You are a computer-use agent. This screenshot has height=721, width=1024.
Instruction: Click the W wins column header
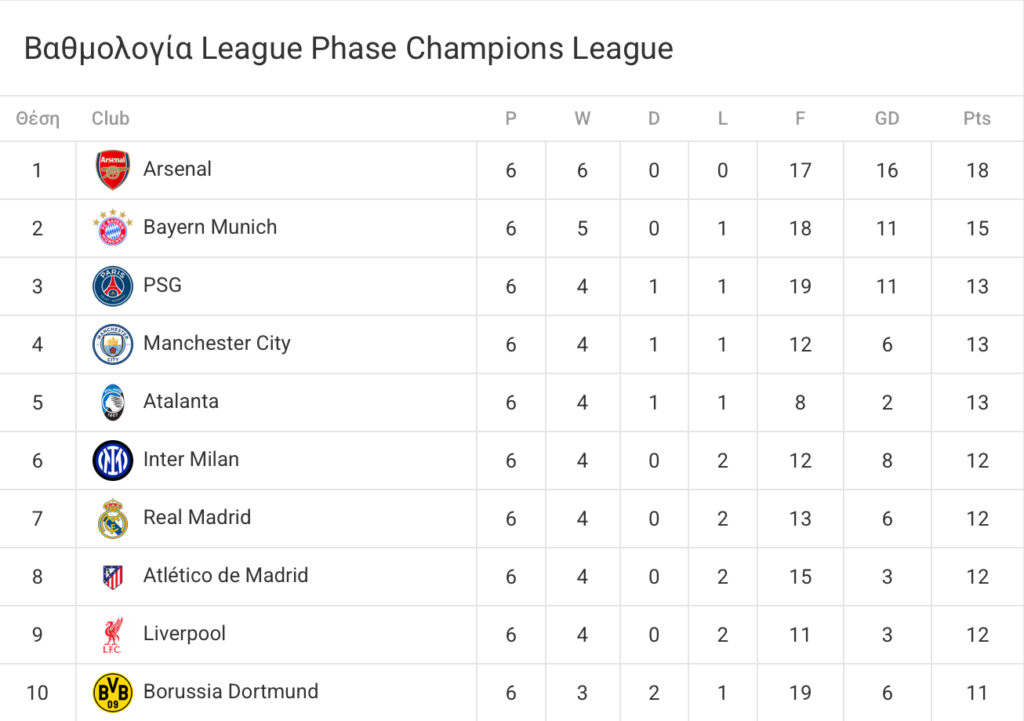tap(582, 118)
